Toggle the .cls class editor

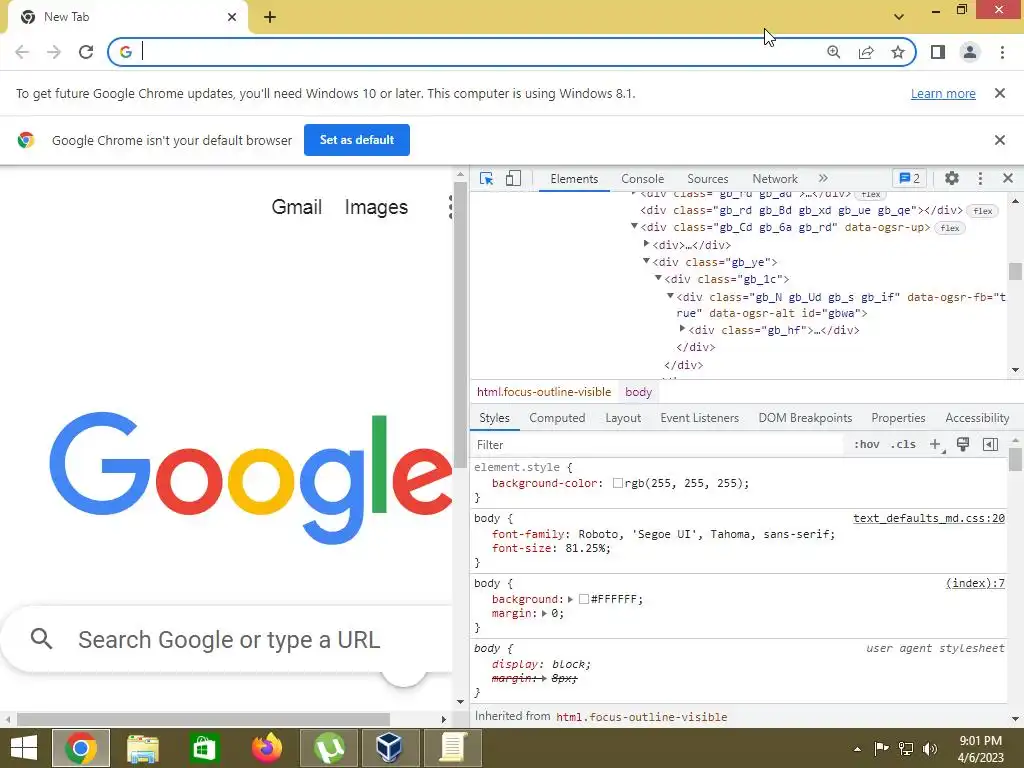coord(903,445)
